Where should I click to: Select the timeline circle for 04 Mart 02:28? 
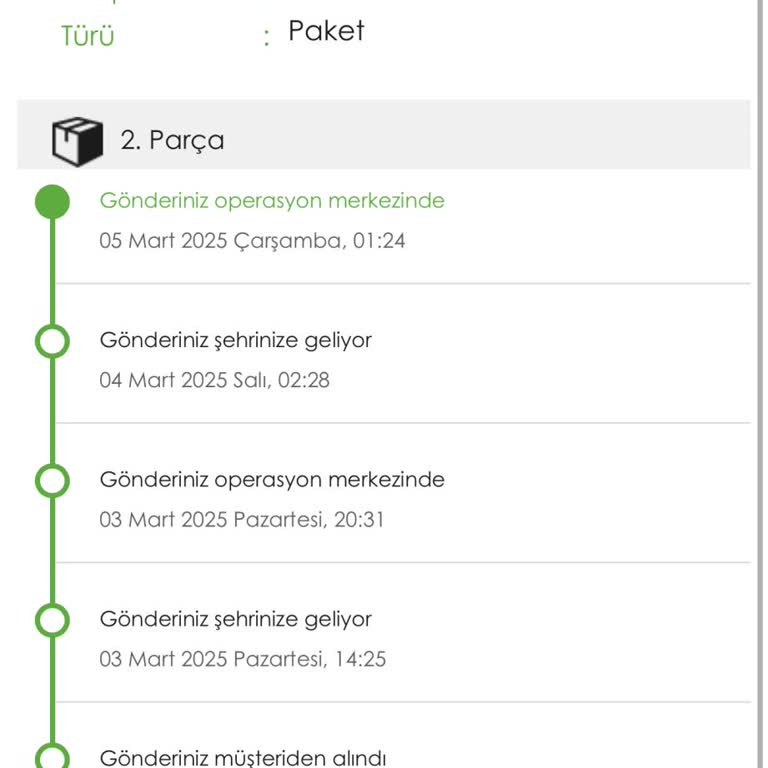tap(52, 341)
